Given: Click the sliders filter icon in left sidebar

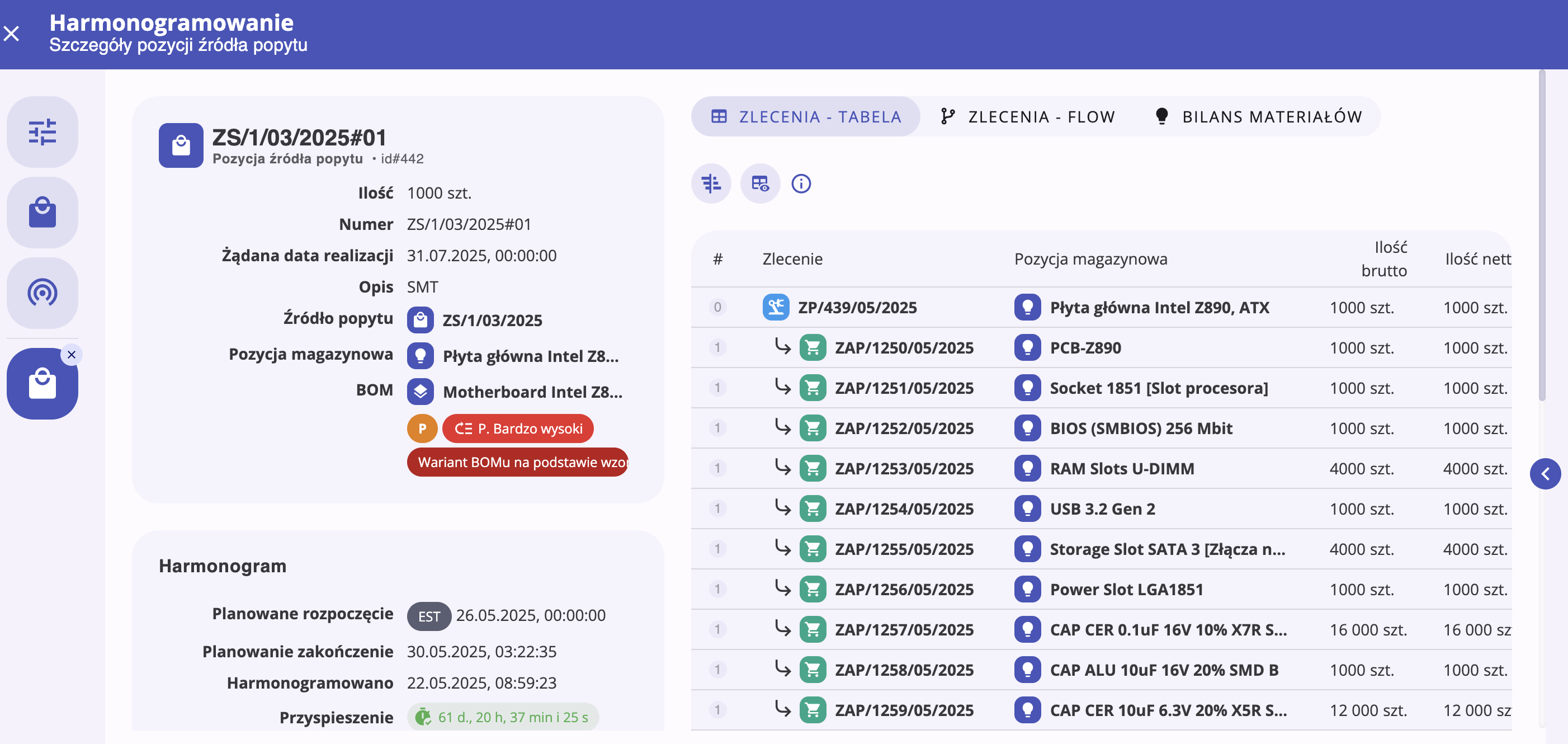Looking at the screenshot, I should 42,132.
